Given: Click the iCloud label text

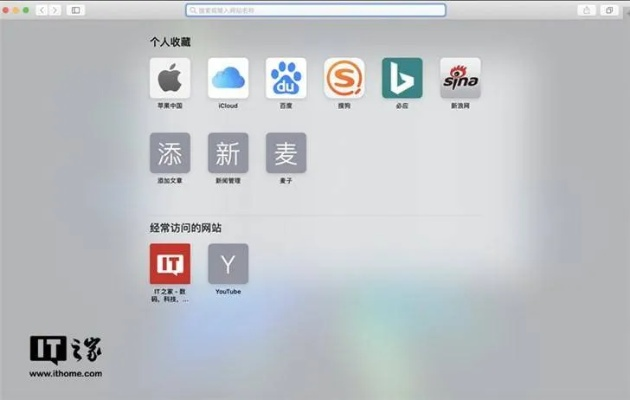Looking at the screenshot, I should tap(228, 106).
